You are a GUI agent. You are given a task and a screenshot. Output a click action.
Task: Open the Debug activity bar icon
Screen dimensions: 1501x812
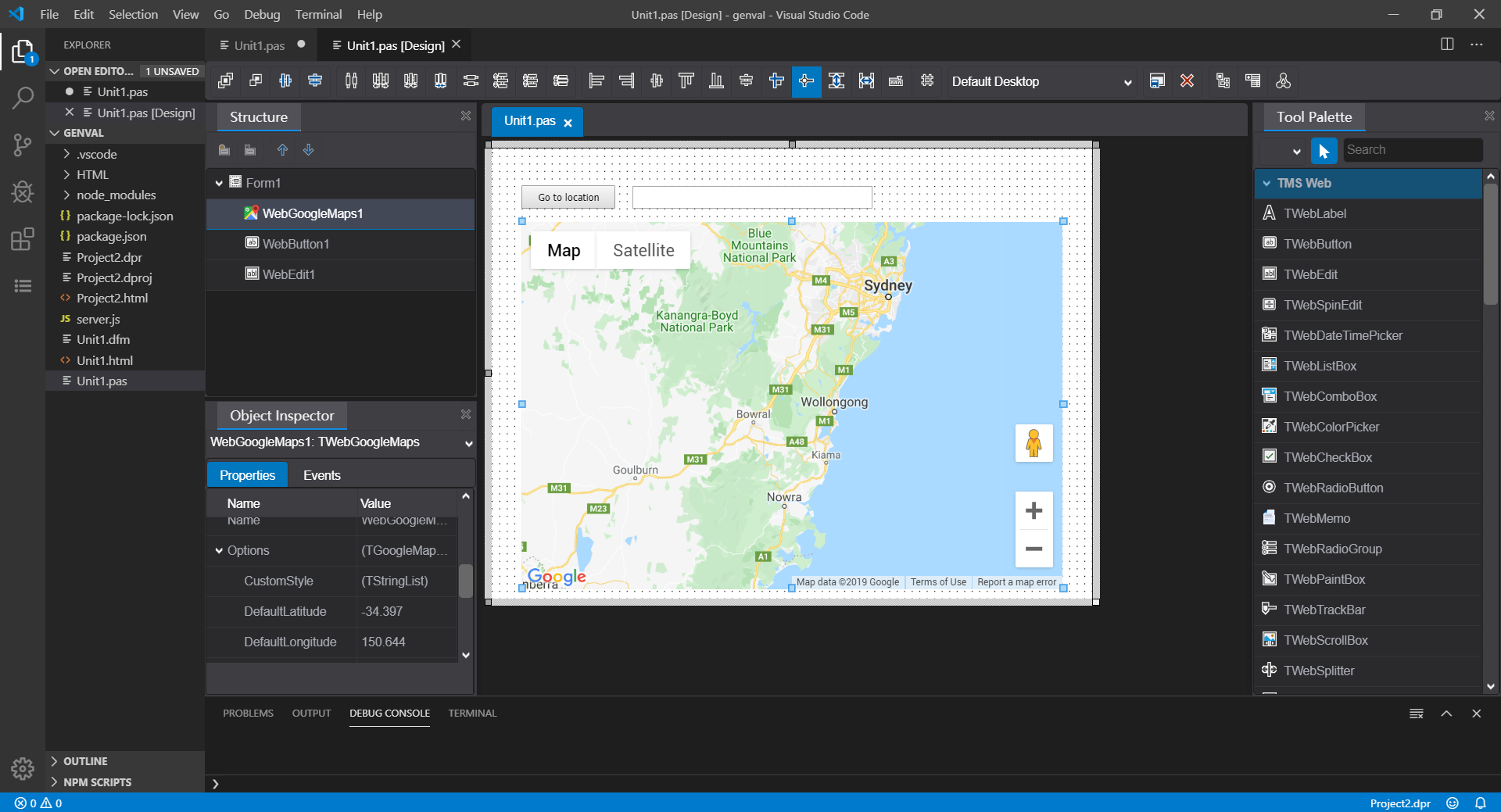pos(23,191)
